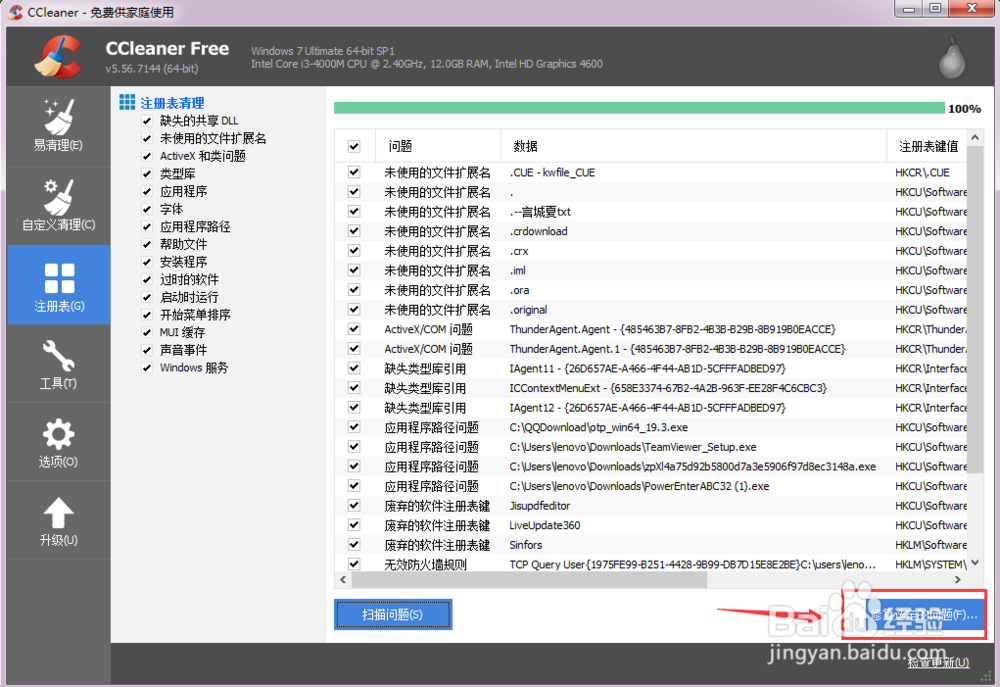Image resolution: width=1000 pixels, height=687 pixels.
Task: Open the 易清理(E) Easy Clean section
Action: 58,126
